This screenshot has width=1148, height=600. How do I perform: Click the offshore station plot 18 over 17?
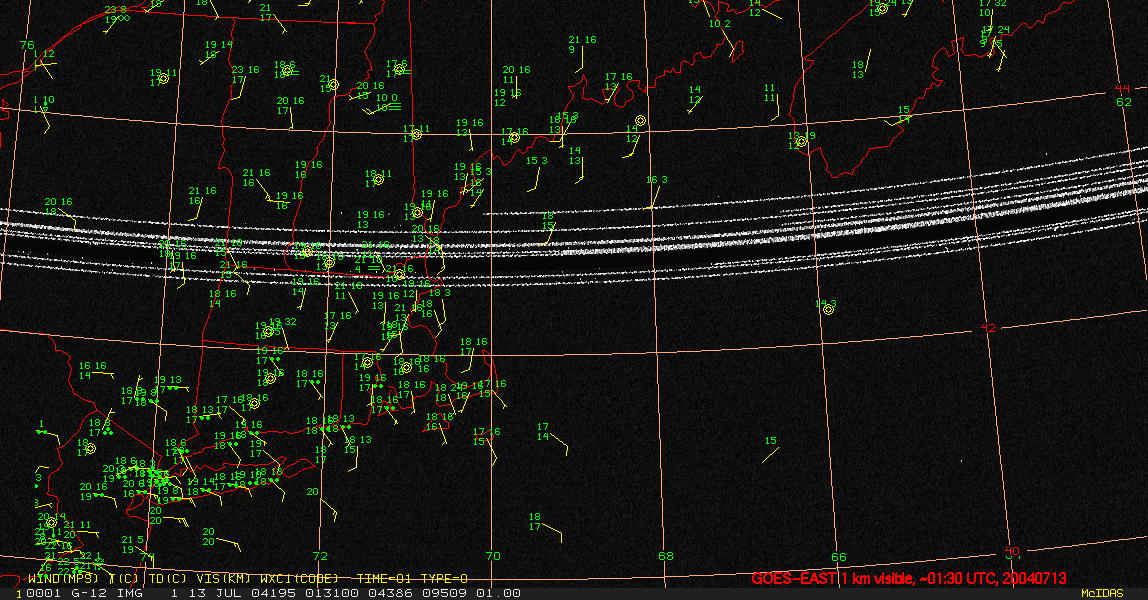click(x=534, y=522)
